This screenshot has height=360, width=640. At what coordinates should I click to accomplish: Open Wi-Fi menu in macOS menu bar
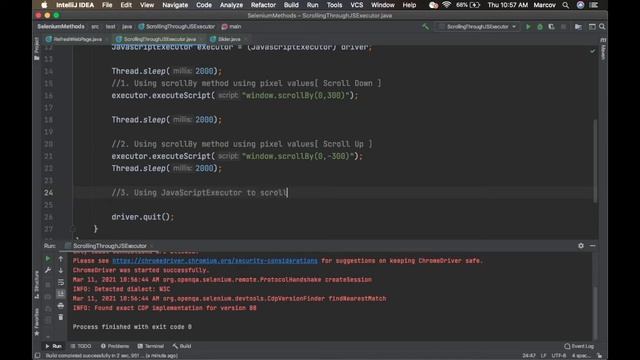447,5
